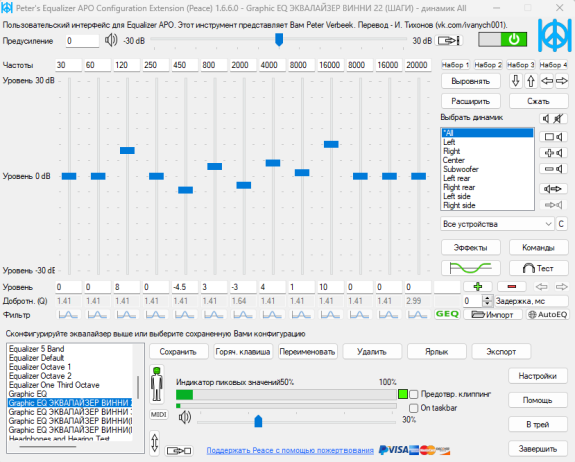Open the frequency response graph button

(470, 268)
